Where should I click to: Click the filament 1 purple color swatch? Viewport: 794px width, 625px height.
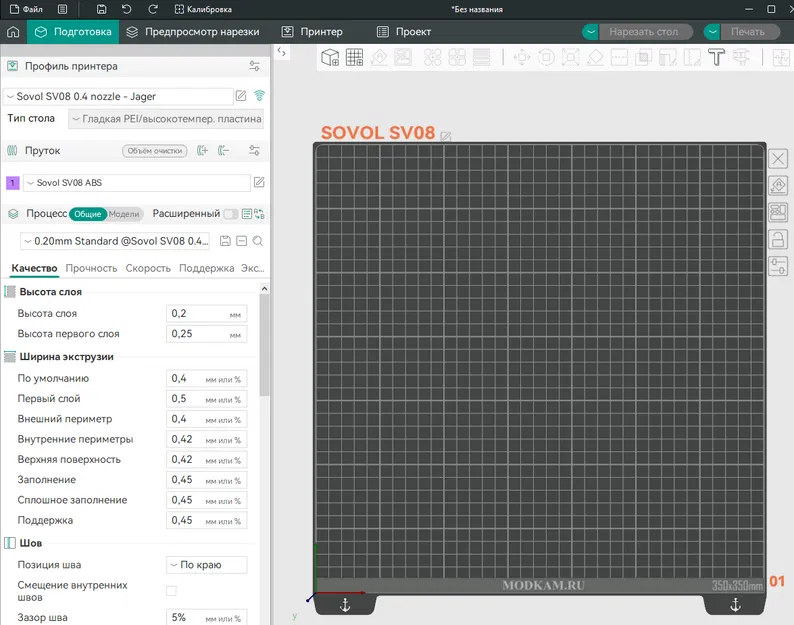click(13, 183)
